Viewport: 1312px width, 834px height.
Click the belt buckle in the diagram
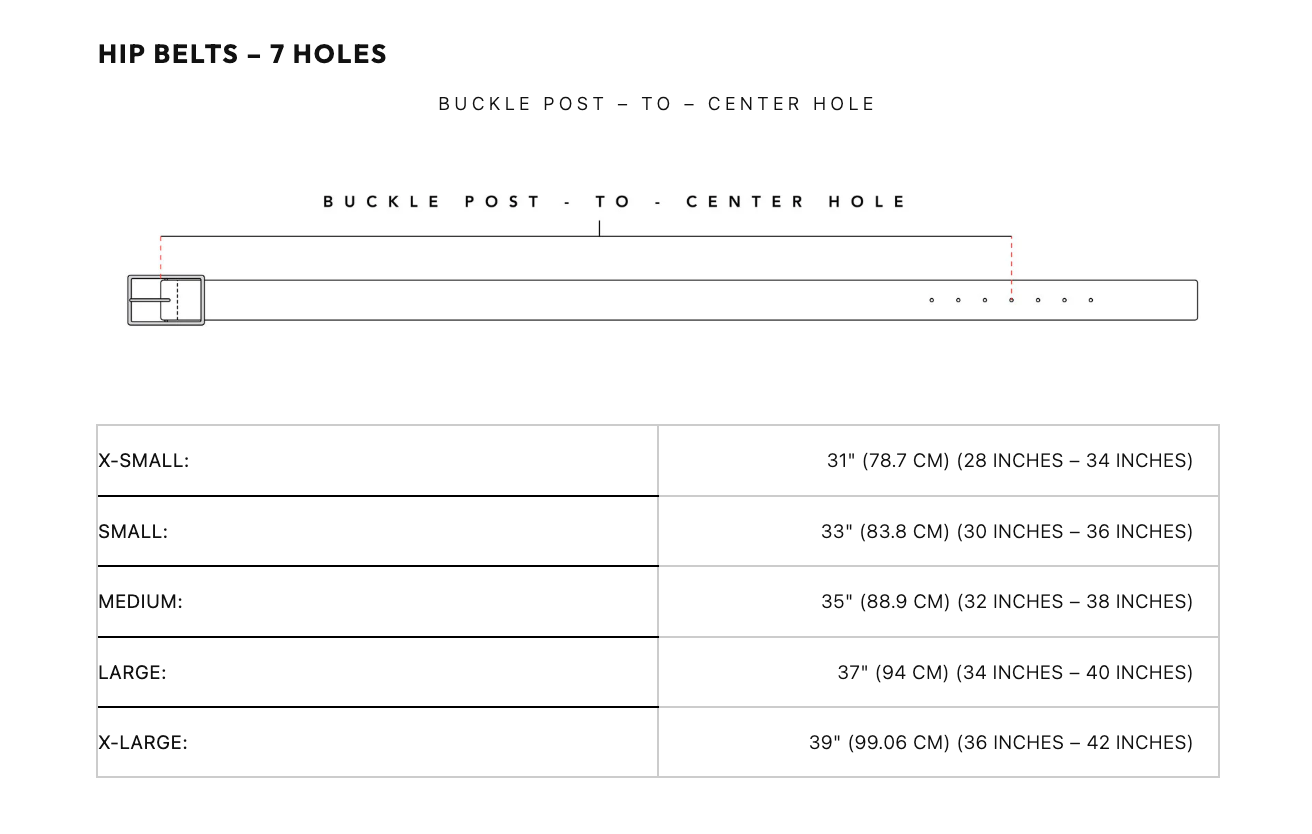(165, 300)
